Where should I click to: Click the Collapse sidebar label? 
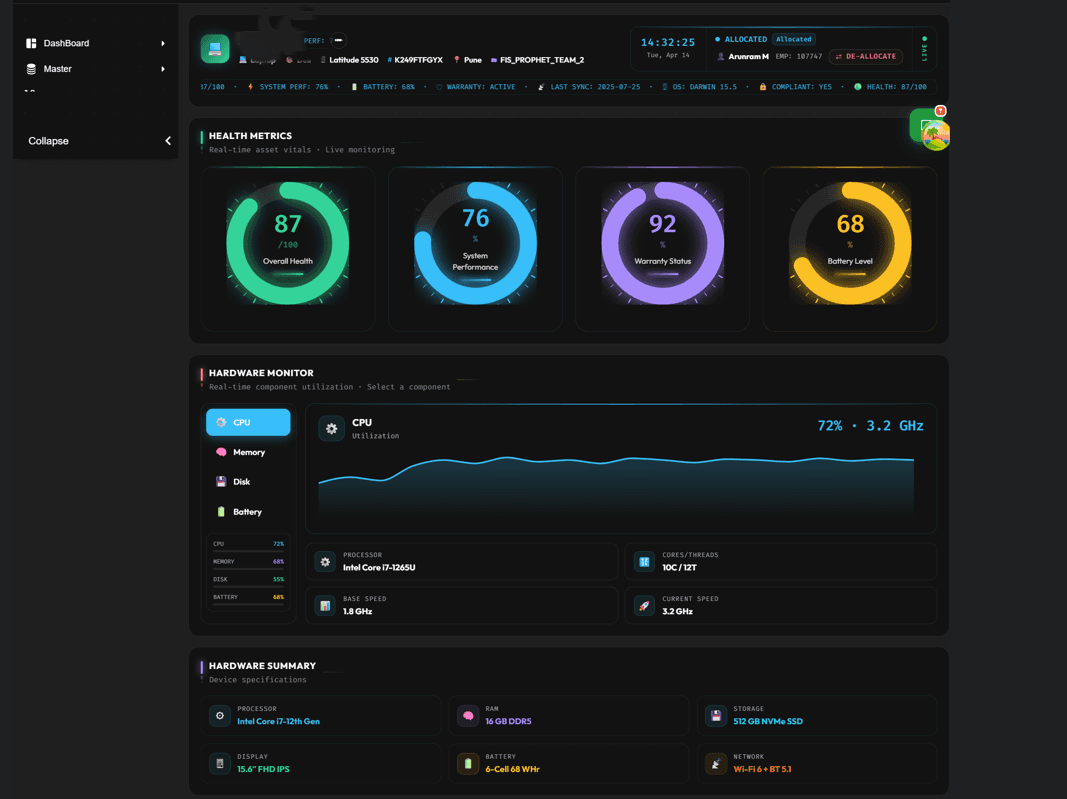point(48,141)
